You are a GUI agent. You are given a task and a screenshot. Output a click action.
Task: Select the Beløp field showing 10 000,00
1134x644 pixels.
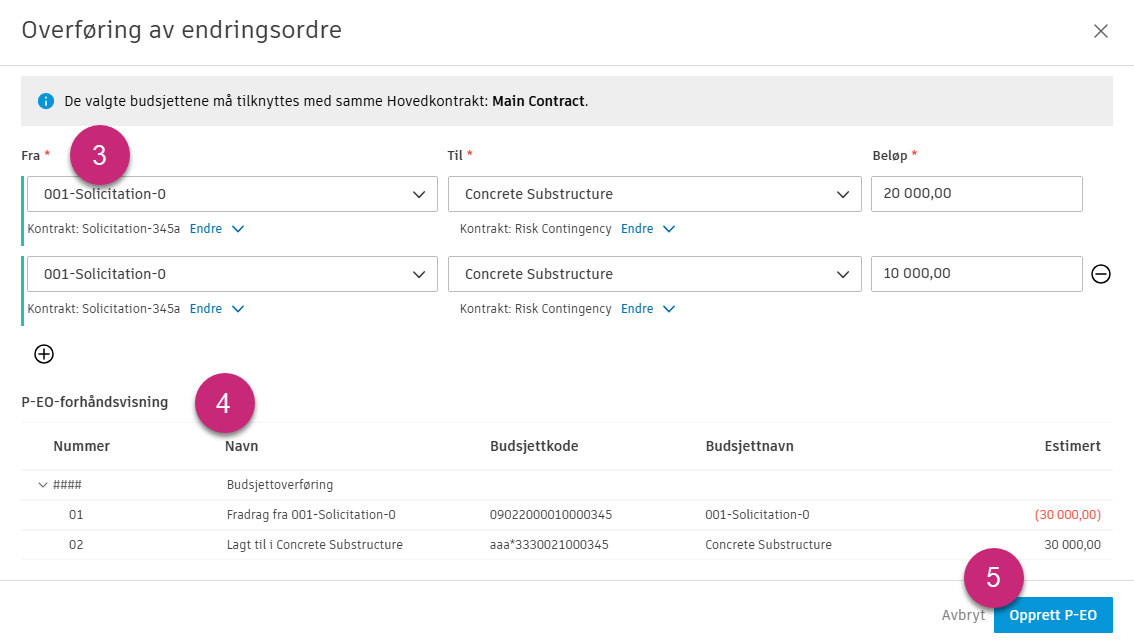click(976, 273)
